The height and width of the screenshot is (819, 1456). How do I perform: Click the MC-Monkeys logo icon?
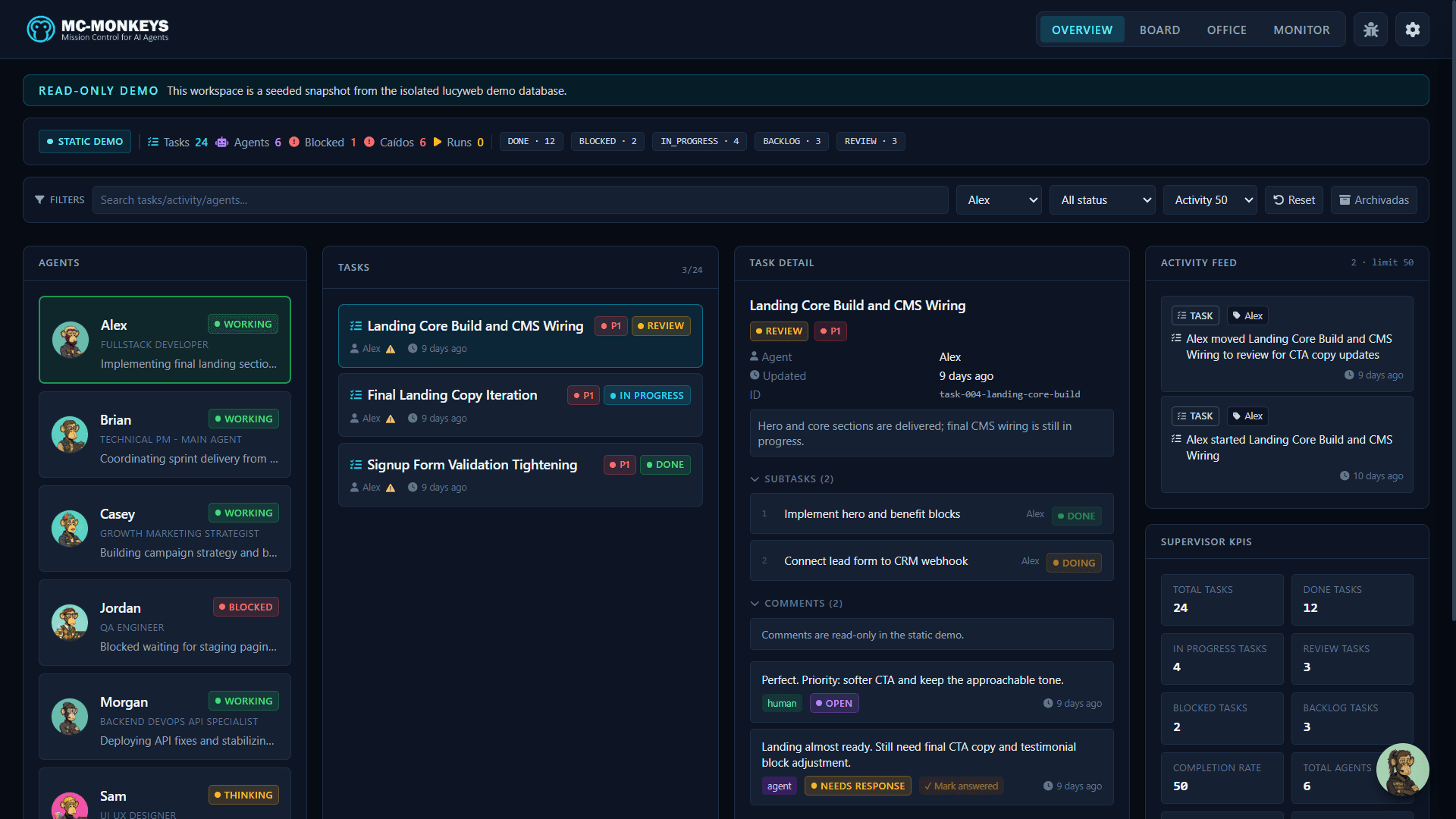click(x=40, y=30)
